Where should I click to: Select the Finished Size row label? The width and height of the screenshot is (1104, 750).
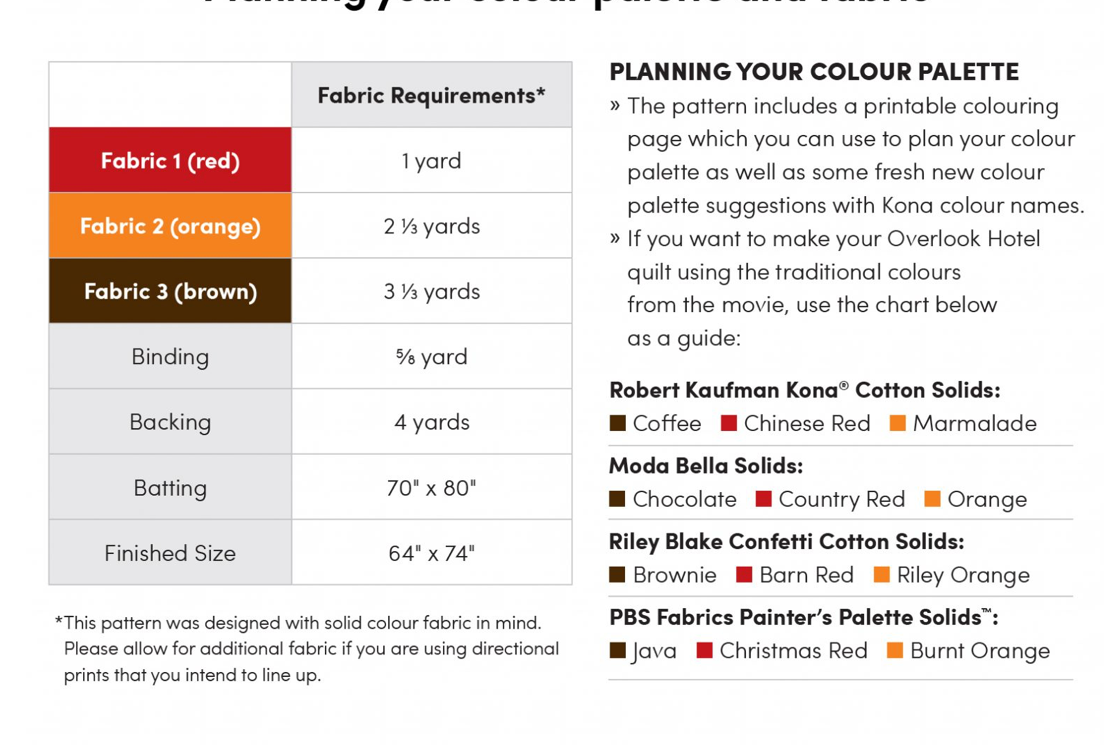point(170,553)
